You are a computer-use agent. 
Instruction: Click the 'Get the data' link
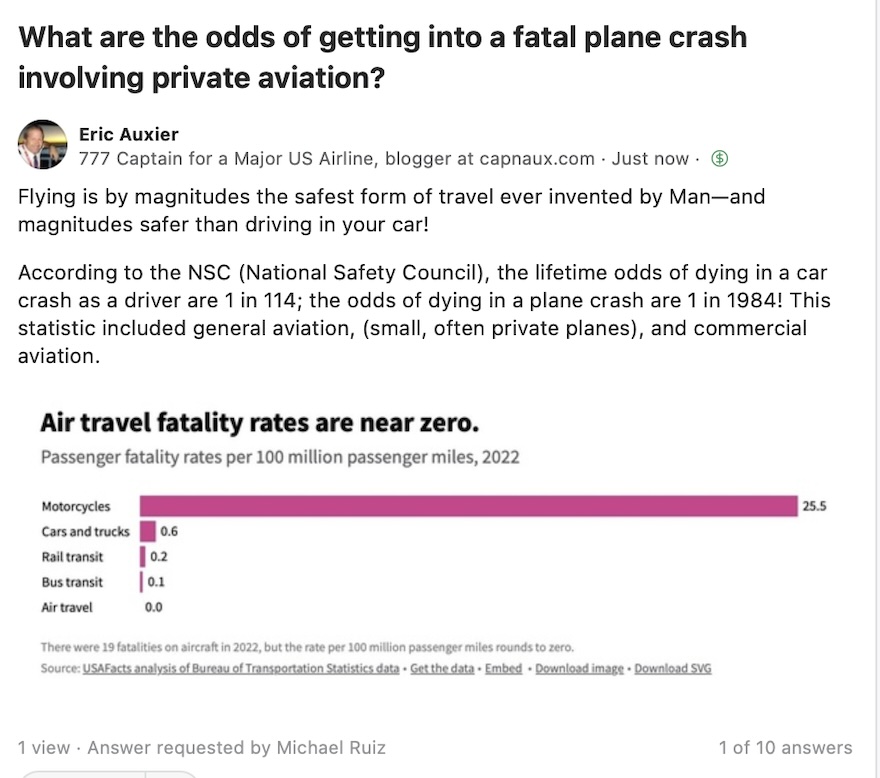point(442,669)
